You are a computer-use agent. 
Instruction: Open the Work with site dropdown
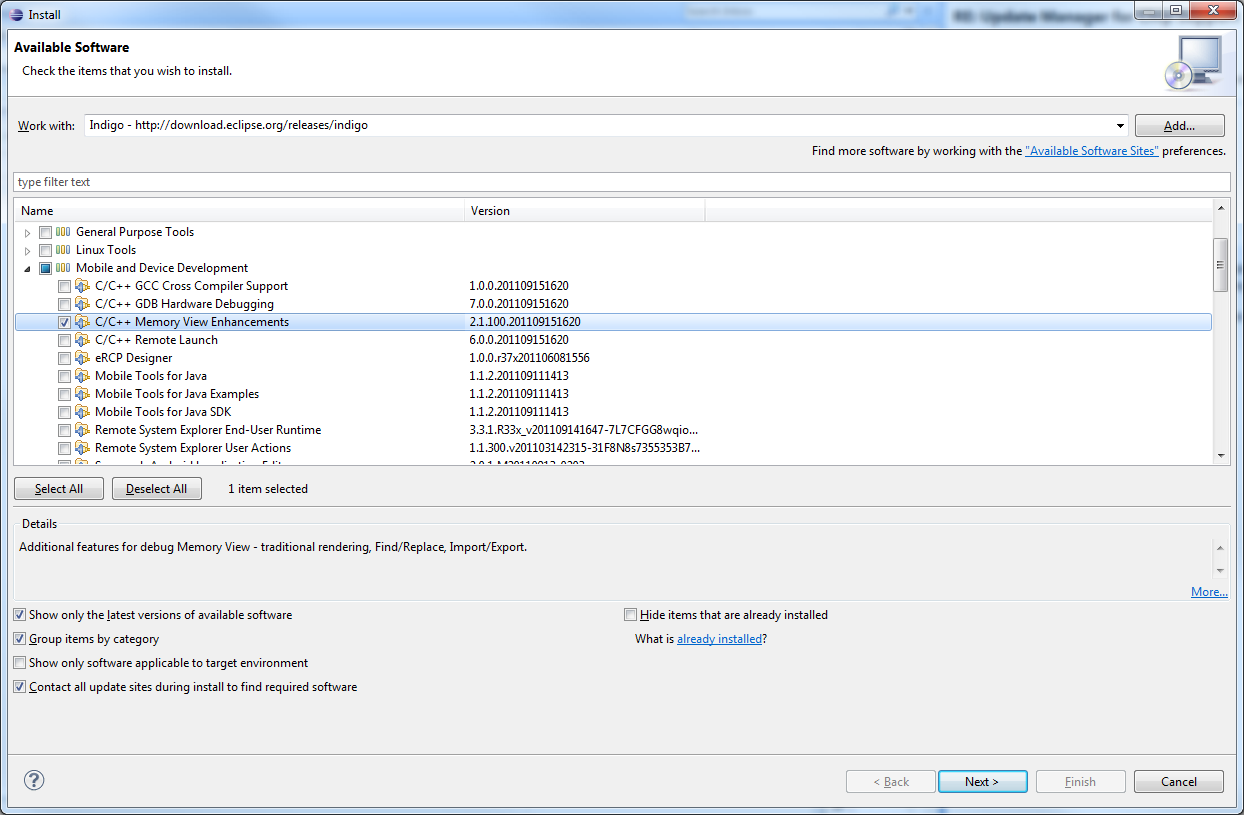click(x=1121, y=126)
